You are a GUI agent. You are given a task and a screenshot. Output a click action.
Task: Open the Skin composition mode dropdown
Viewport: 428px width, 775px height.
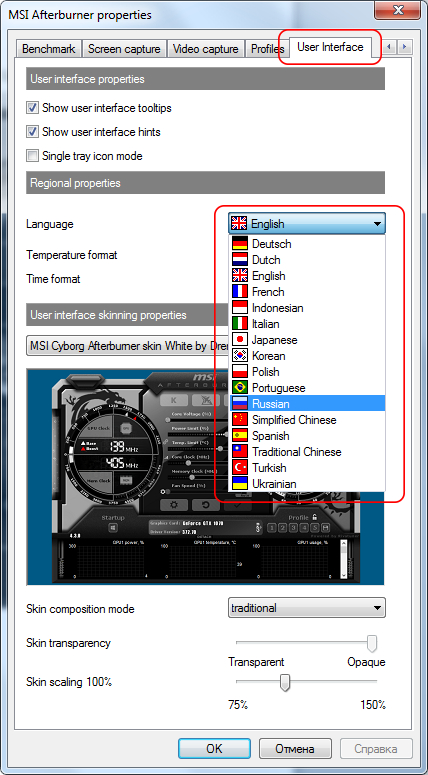click(x=307, y=608)
